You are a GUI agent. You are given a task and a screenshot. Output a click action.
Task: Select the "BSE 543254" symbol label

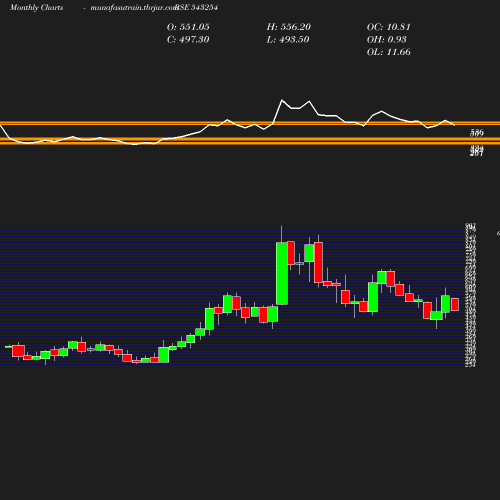point(197,8)
